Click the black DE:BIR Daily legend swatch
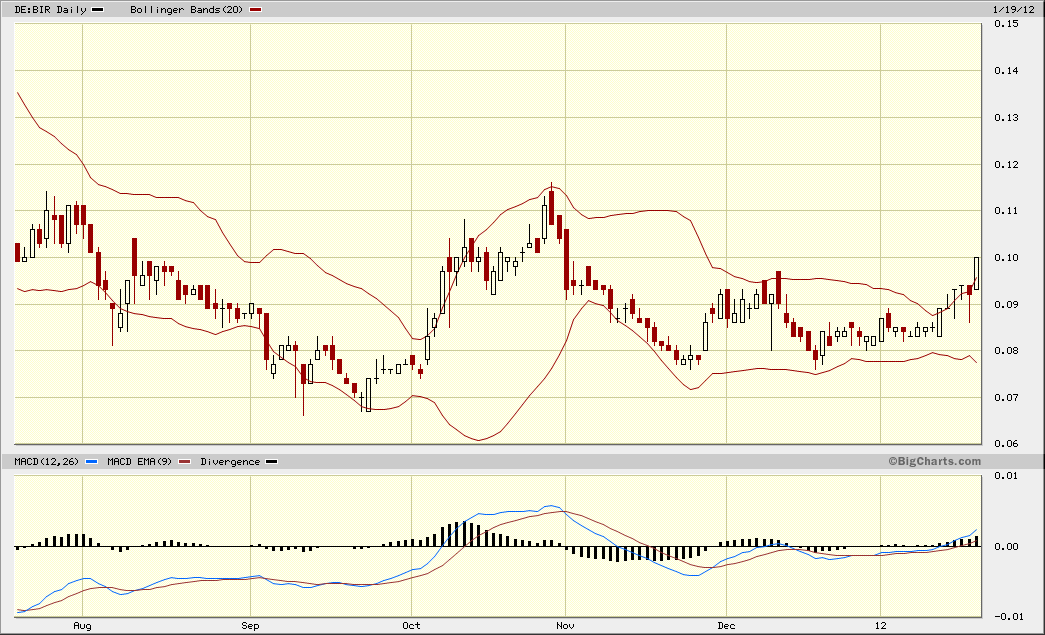Image resolution: width=1045 pixels, height=635 pixels. pyautogui.click(x=97, y=10)
